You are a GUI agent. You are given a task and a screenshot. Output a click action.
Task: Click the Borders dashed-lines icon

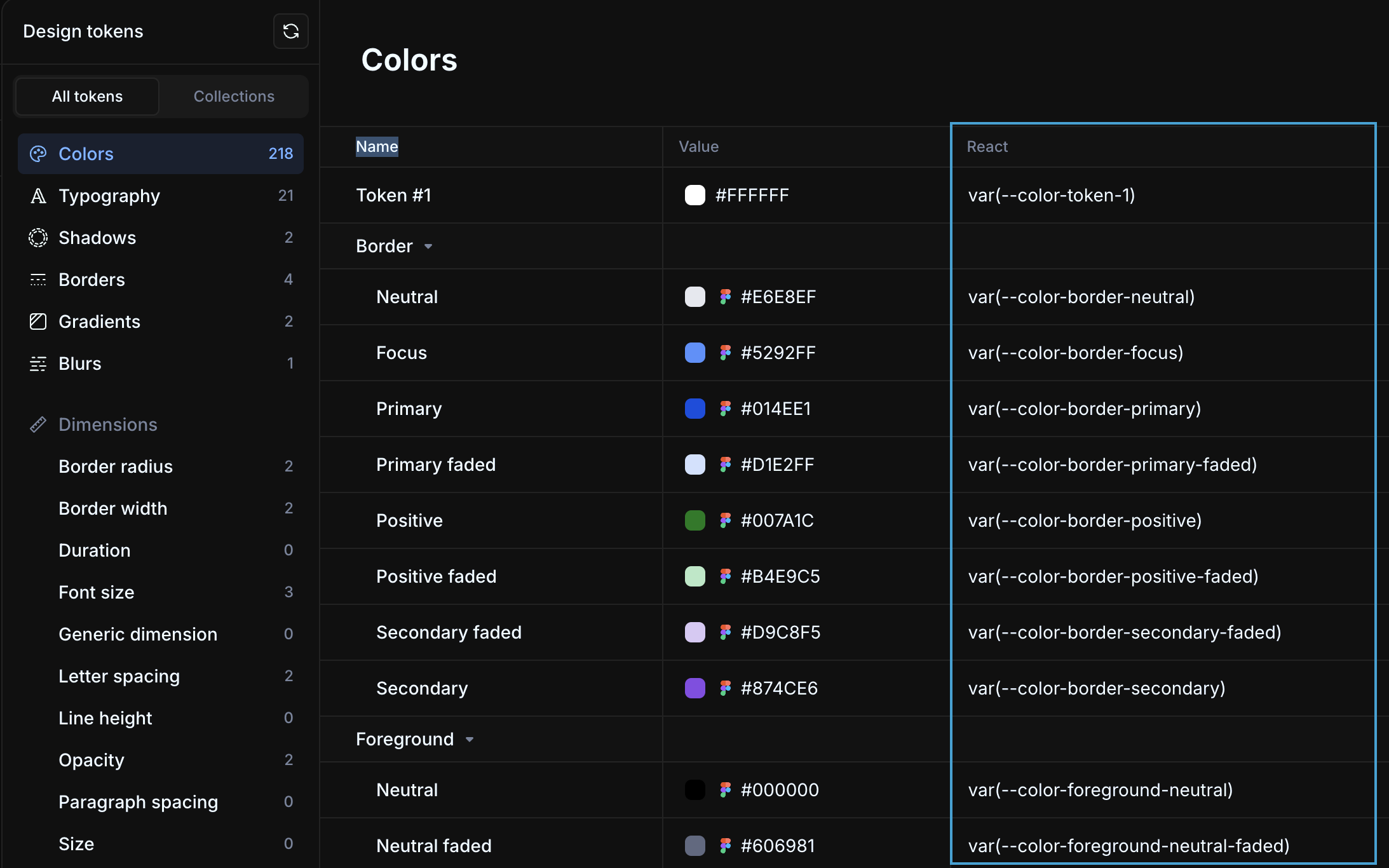click(38, 280)
